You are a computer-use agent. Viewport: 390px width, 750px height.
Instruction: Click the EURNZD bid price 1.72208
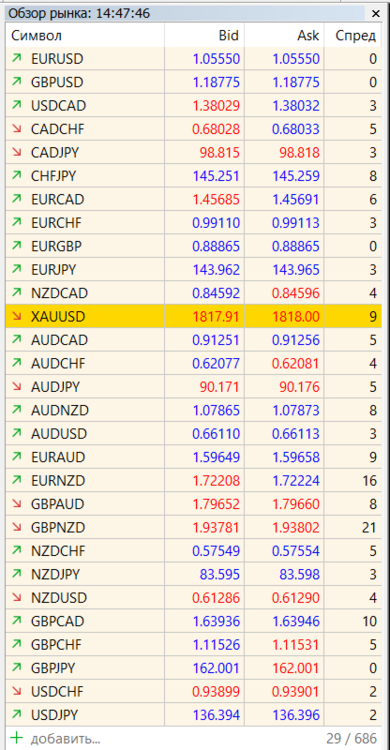[216, 480]
